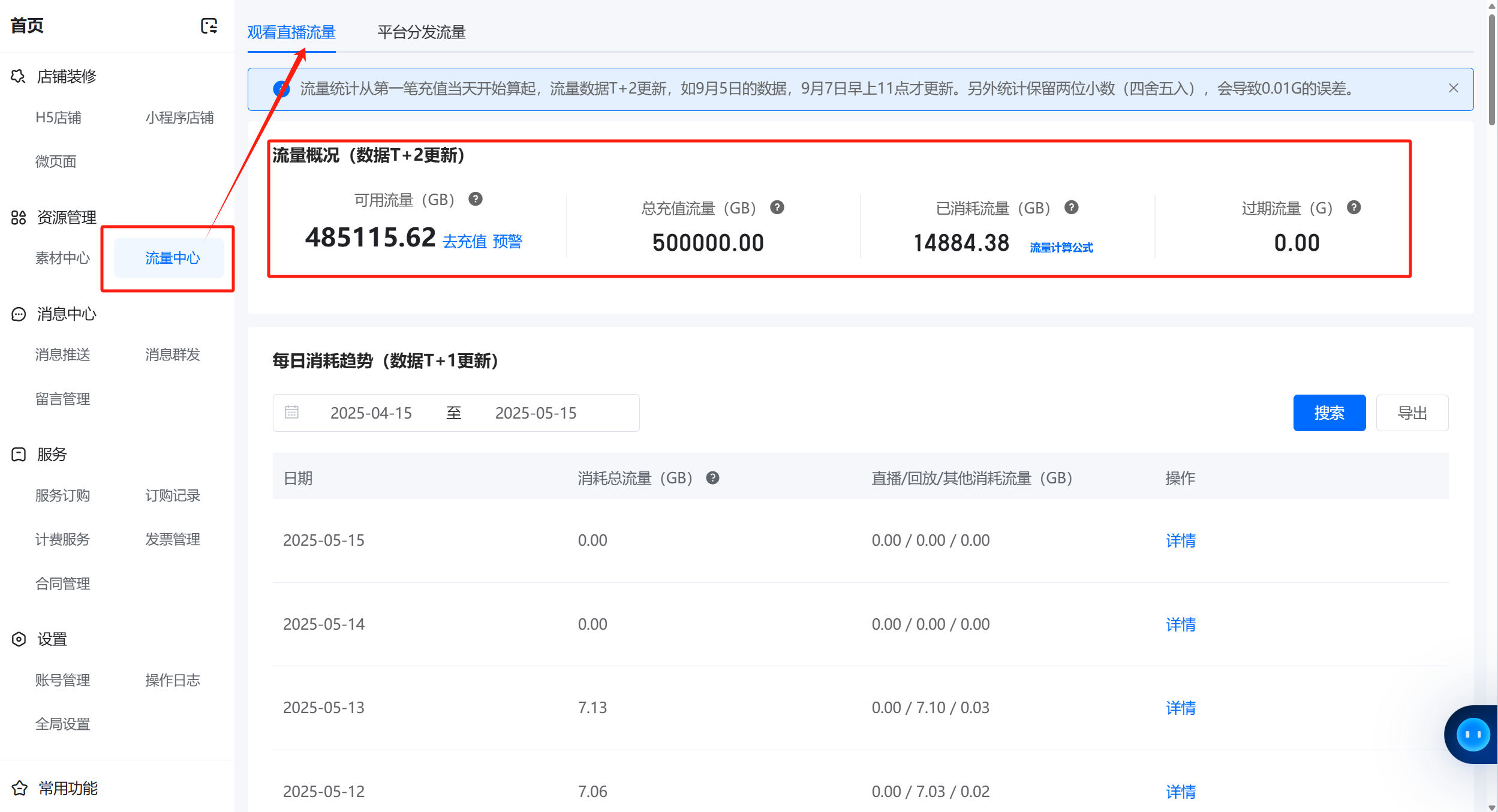
Task: Open the 发票管理 menu item
Action: pos(173,539)
